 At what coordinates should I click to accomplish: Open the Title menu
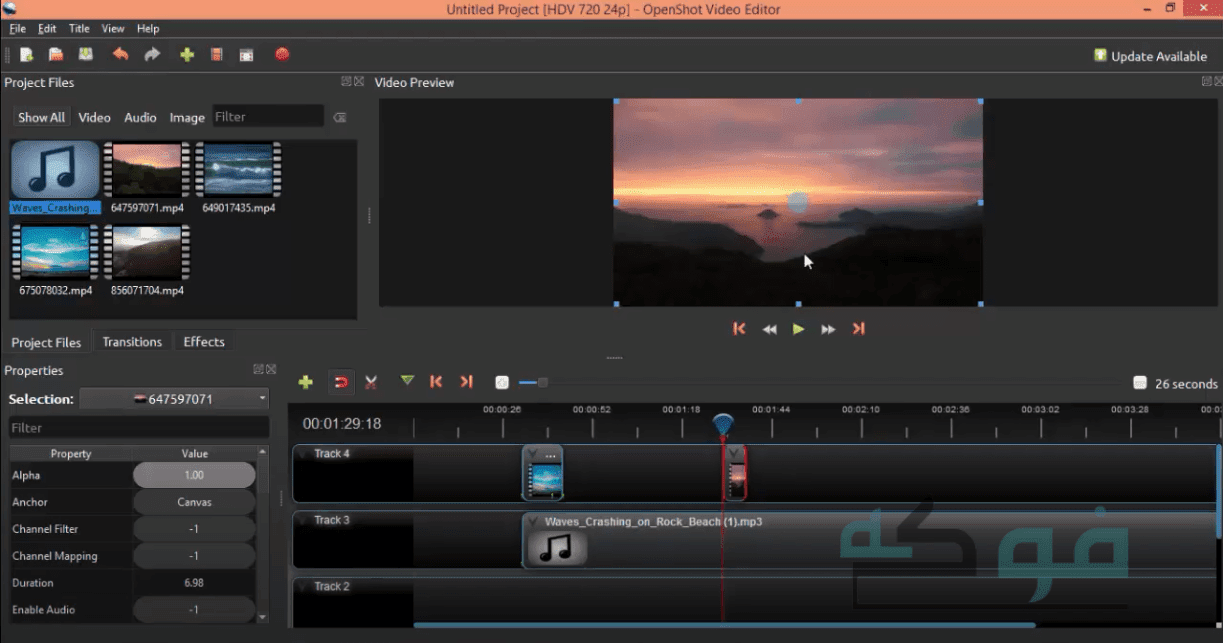click(79, 28)
